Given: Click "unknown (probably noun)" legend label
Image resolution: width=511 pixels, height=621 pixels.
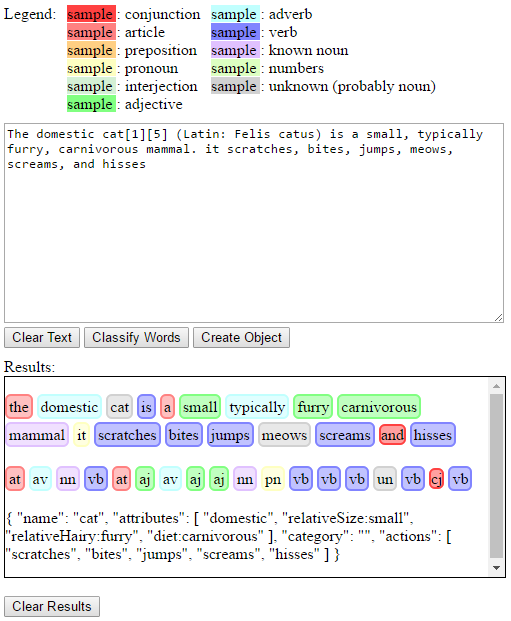Looking at the screenshot, I should click(x=352, y=86).
